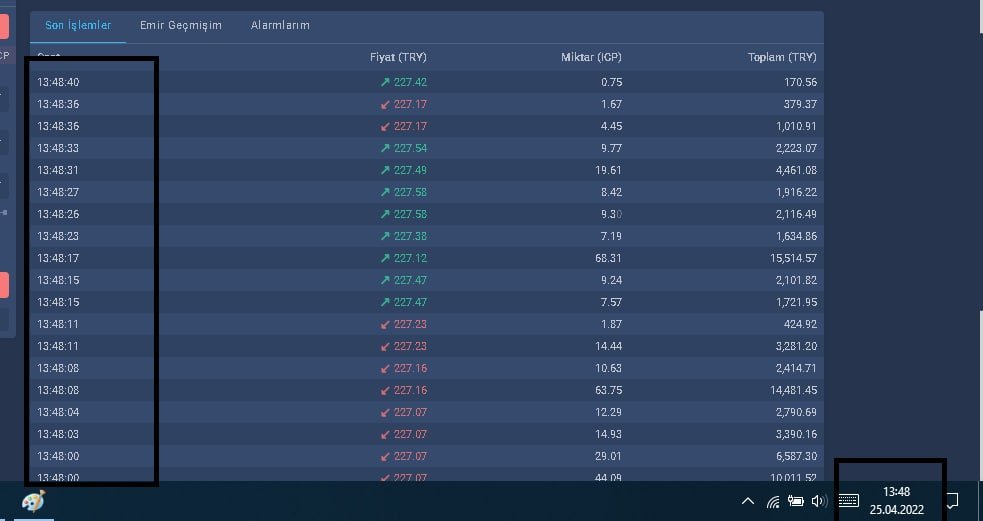983x521 pixels.
Task: Check the battery power icon
Action: click(x=796, y=501)
